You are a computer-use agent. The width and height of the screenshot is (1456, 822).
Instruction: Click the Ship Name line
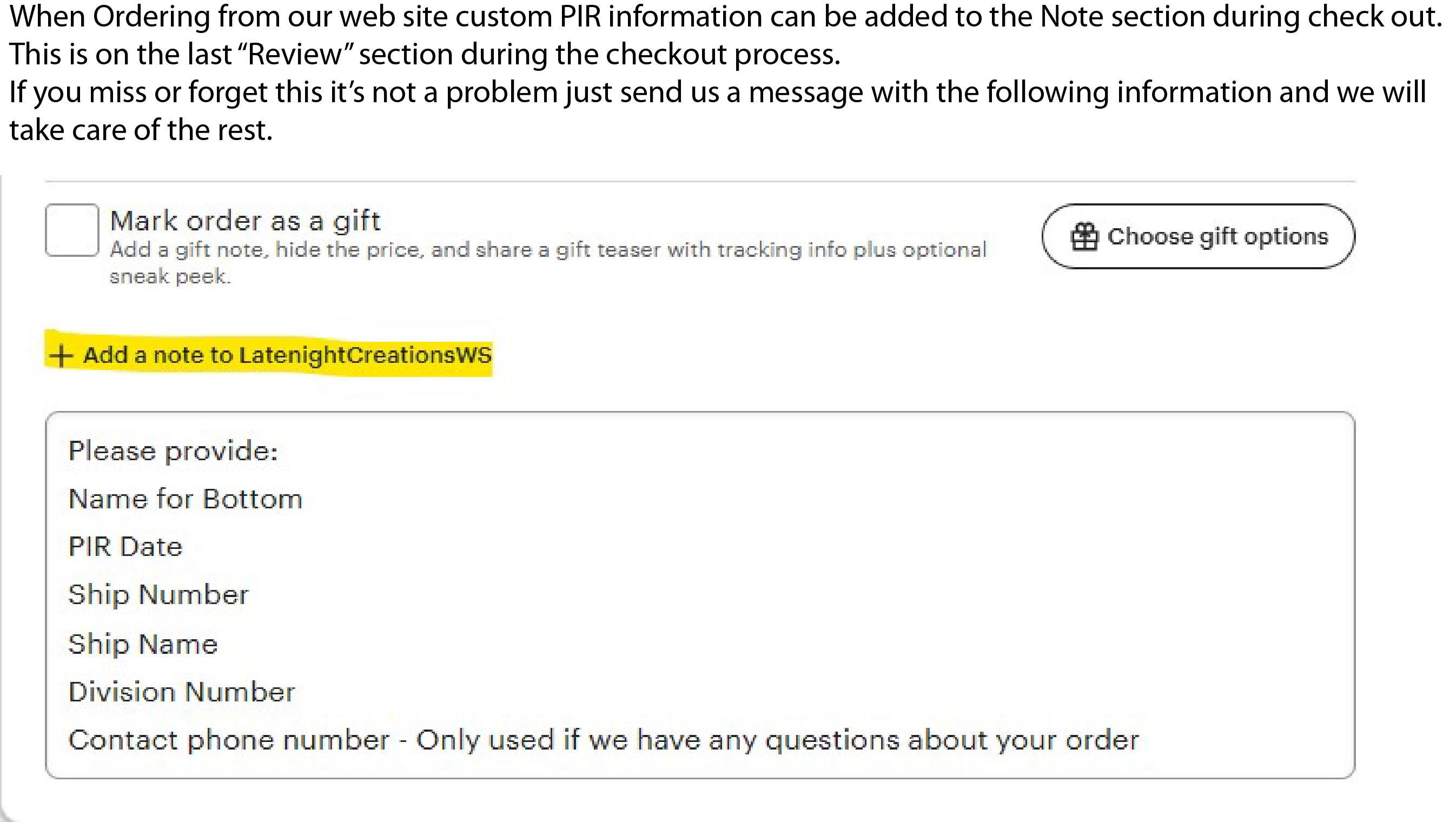(x=143, y=645)
